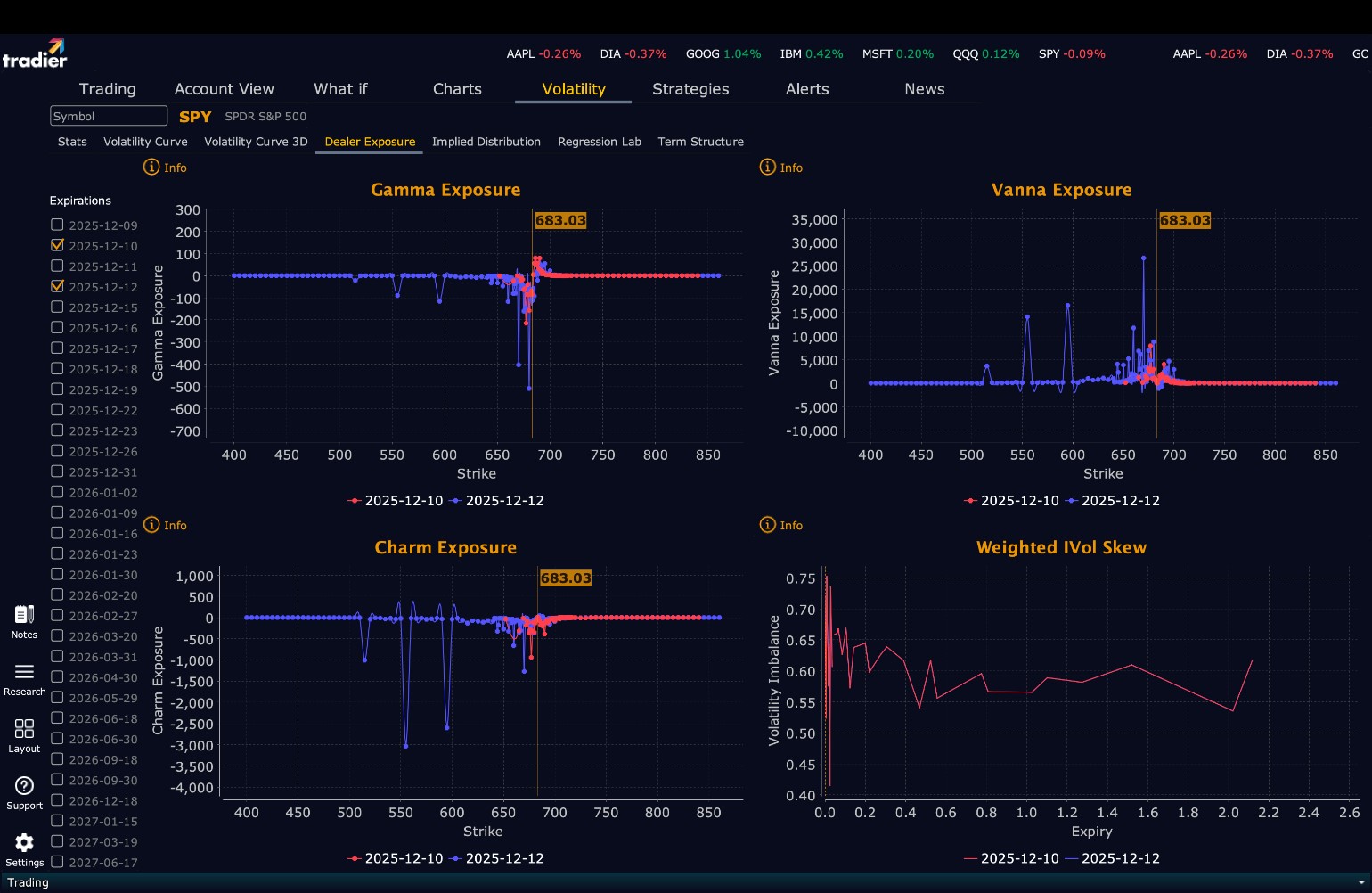
Task: Toggle 2025-12-10 series in Gamma legend
Action: (x=395, y=501)
